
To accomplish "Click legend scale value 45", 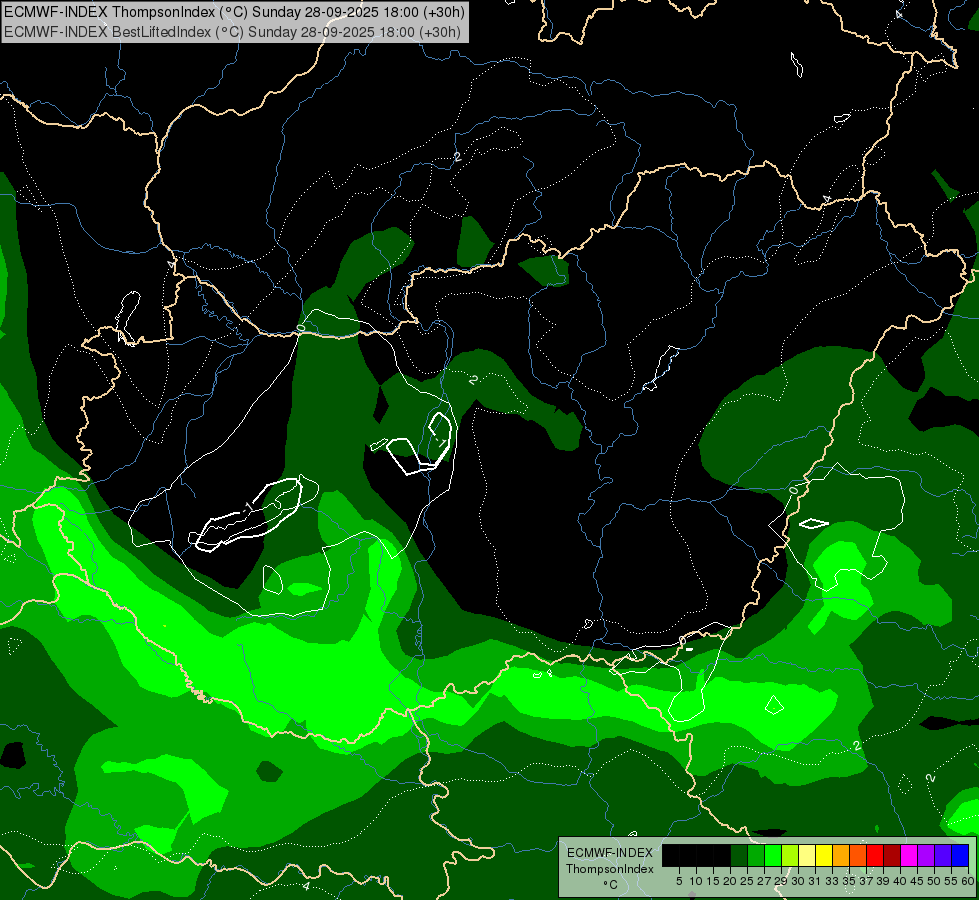I will click(917, 881).
